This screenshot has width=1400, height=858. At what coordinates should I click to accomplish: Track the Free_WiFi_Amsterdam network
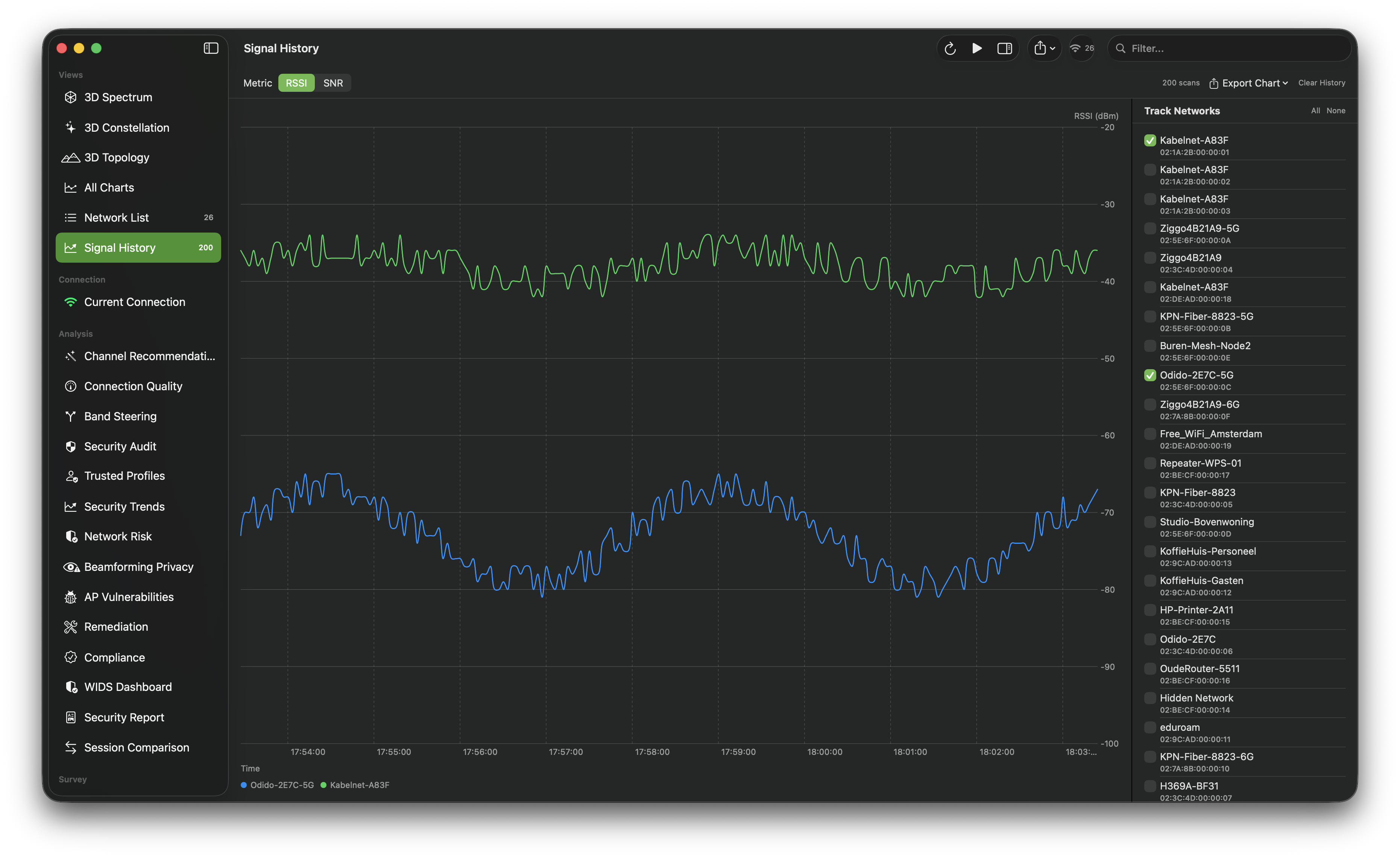coord(1150,434)
